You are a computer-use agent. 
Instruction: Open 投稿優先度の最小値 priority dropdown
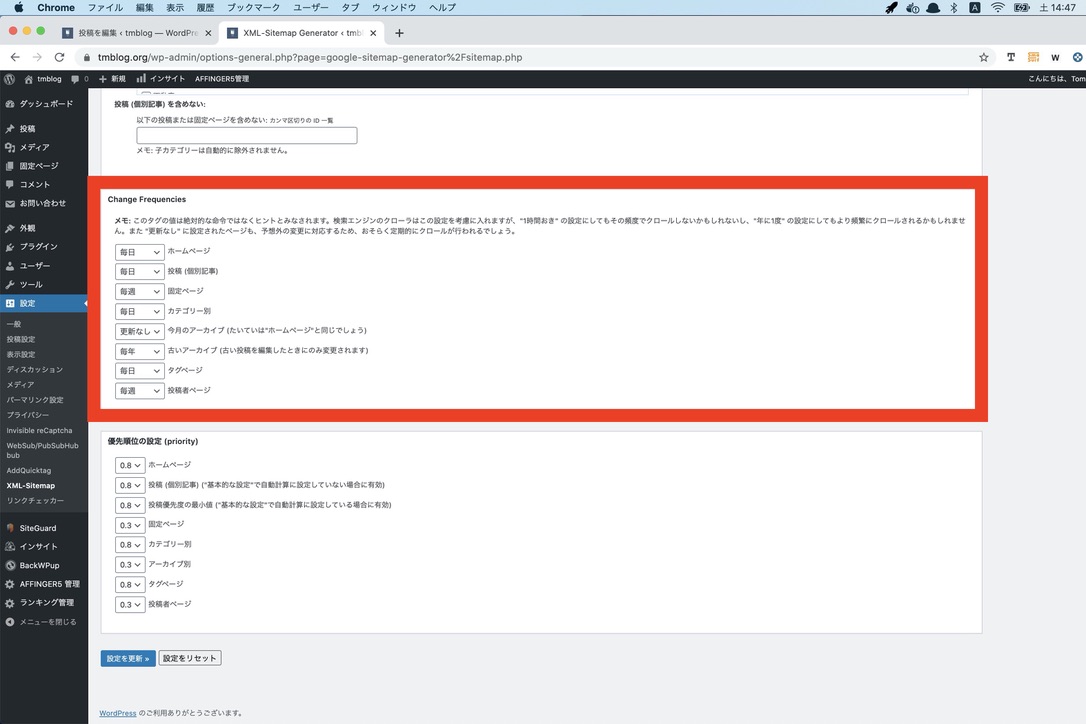pyautogui.click(x=130, y=505)
